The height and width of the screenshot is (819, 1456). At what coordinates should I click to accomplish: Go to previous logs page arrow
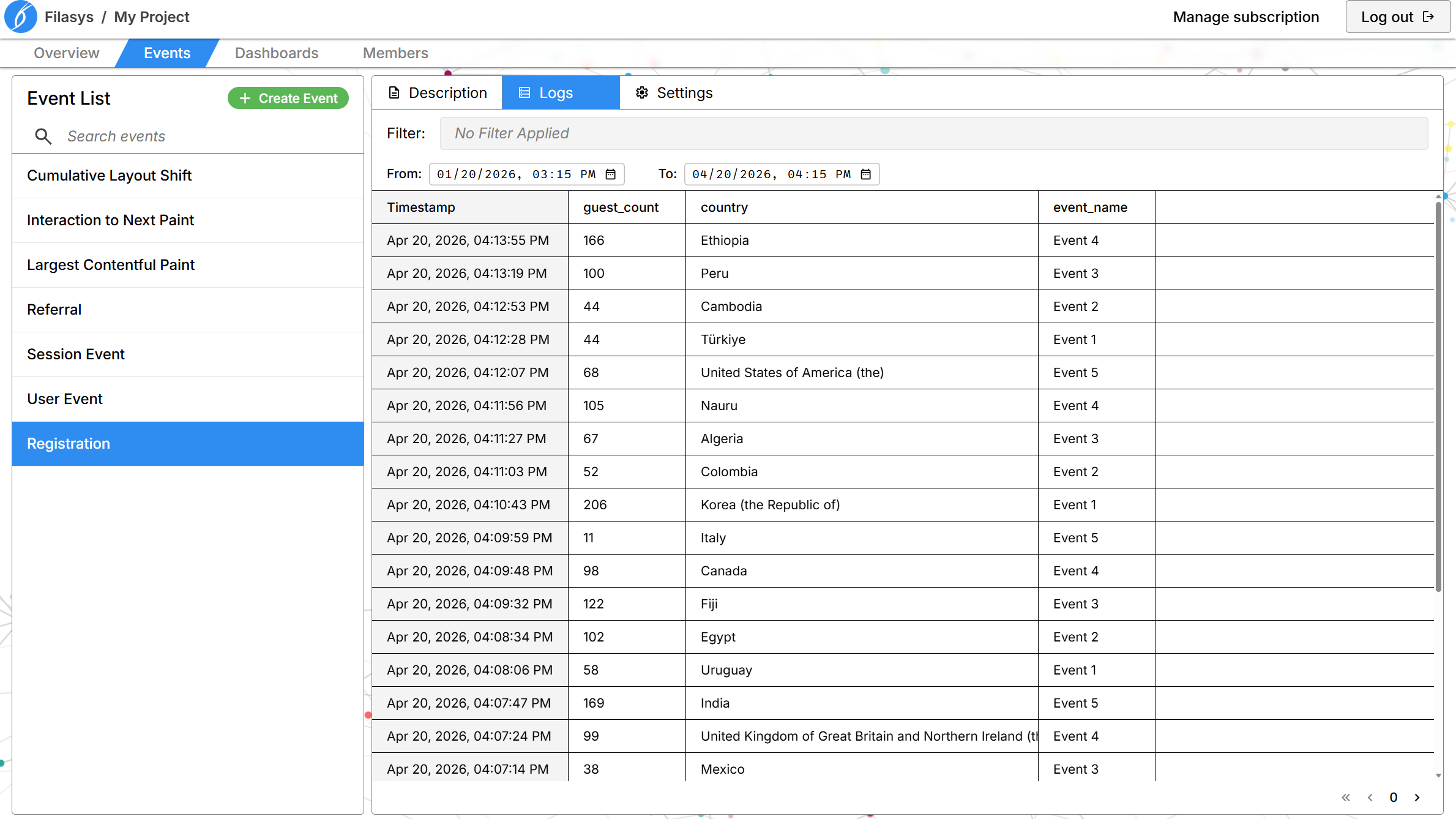click(1370, 797)
